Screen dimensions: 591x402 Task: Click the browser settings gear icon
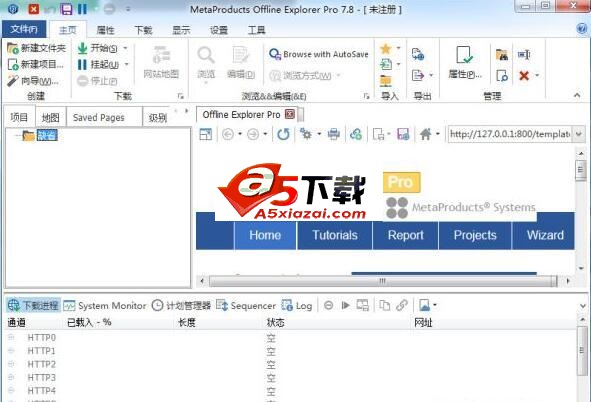click(306, 134)
